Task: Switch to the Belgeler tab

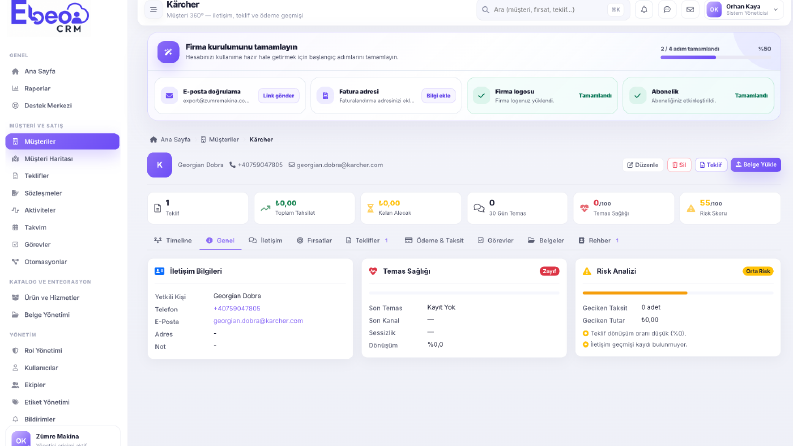Action: pos(546,241)
